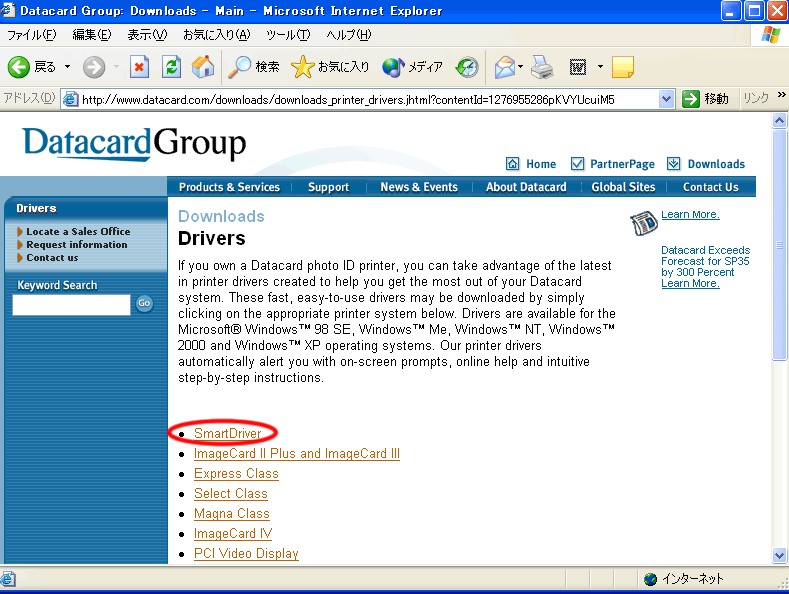Open Favorites (お気に入り) star button
The image size is (789, 594).
click(x=330, y=67)
